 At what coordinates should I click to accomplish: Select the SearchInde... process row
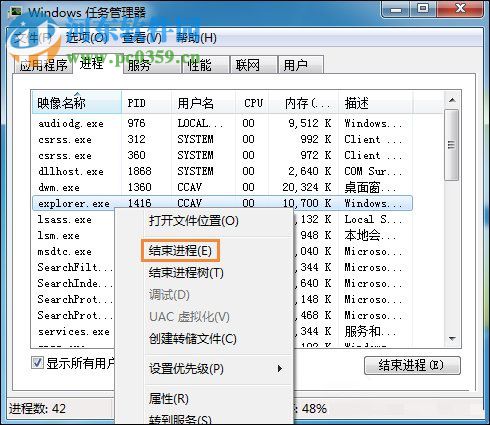pyautogui.click(x=75, y=284)
